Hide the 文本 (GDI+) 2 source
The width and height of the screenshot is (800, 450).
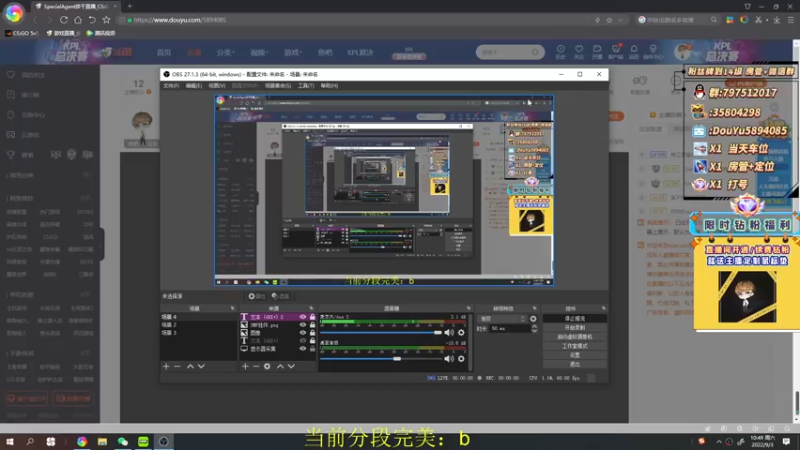point(303,317)
